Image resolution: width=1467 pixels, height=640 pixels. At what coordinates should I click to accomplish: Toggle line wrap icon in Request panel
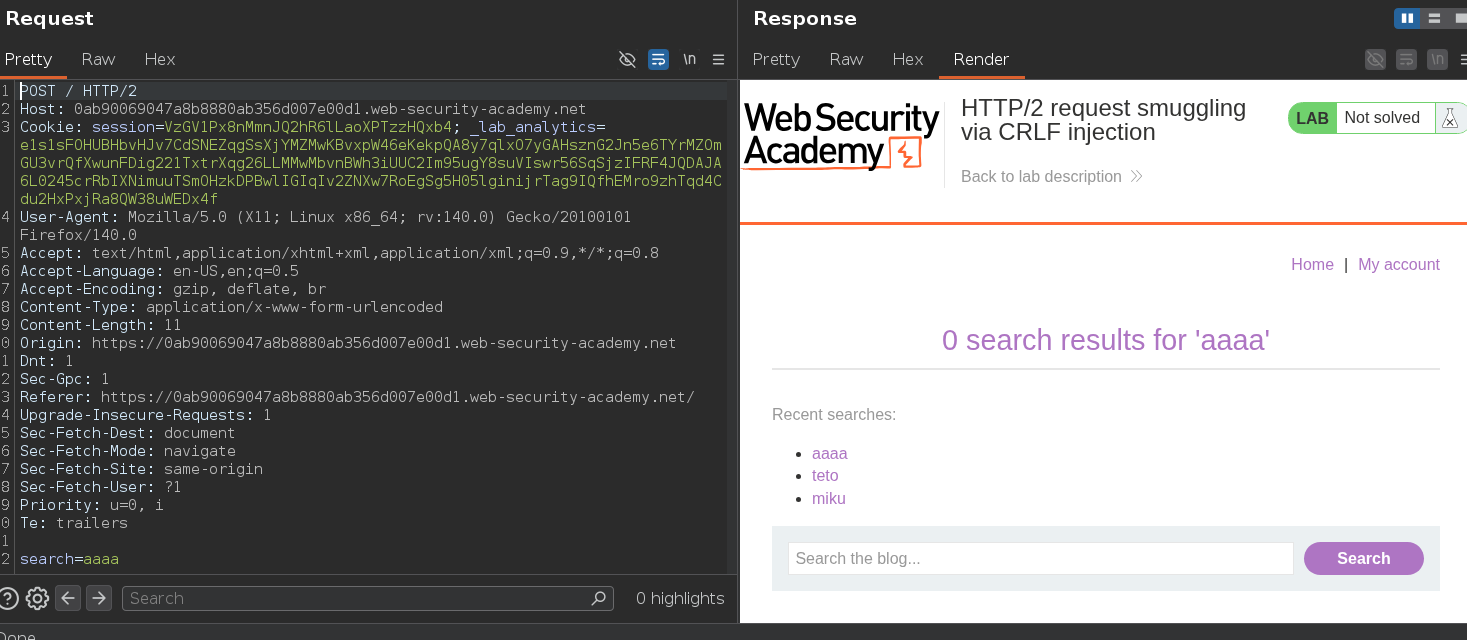658,59
